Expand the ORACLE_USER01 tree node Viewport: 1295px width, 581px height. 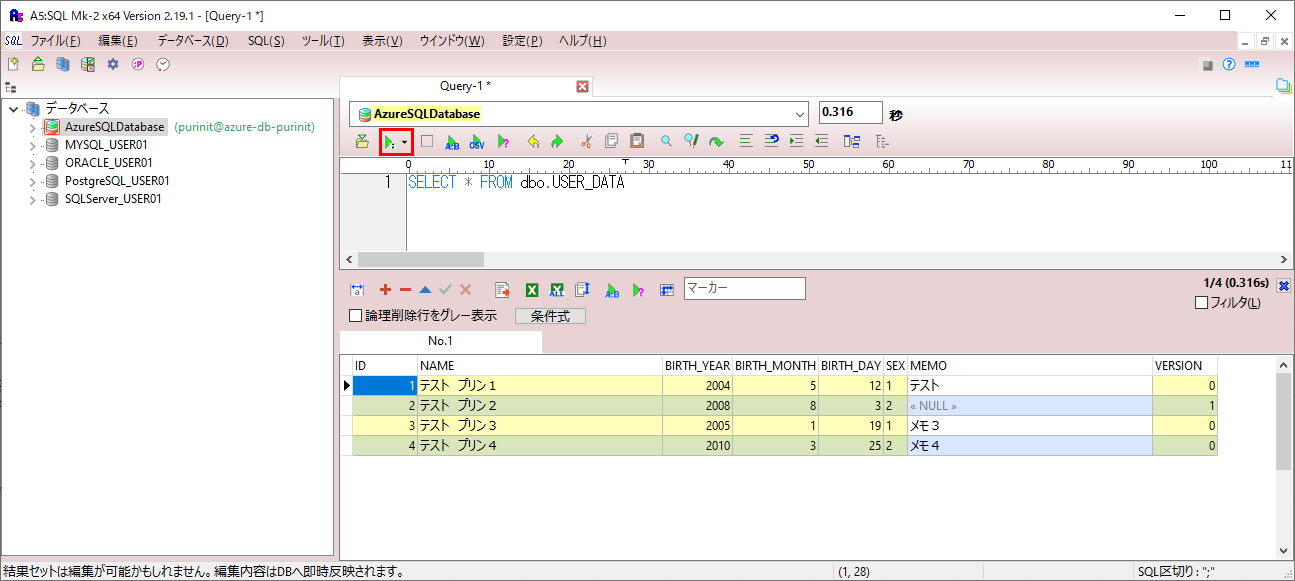coord(32,164)
